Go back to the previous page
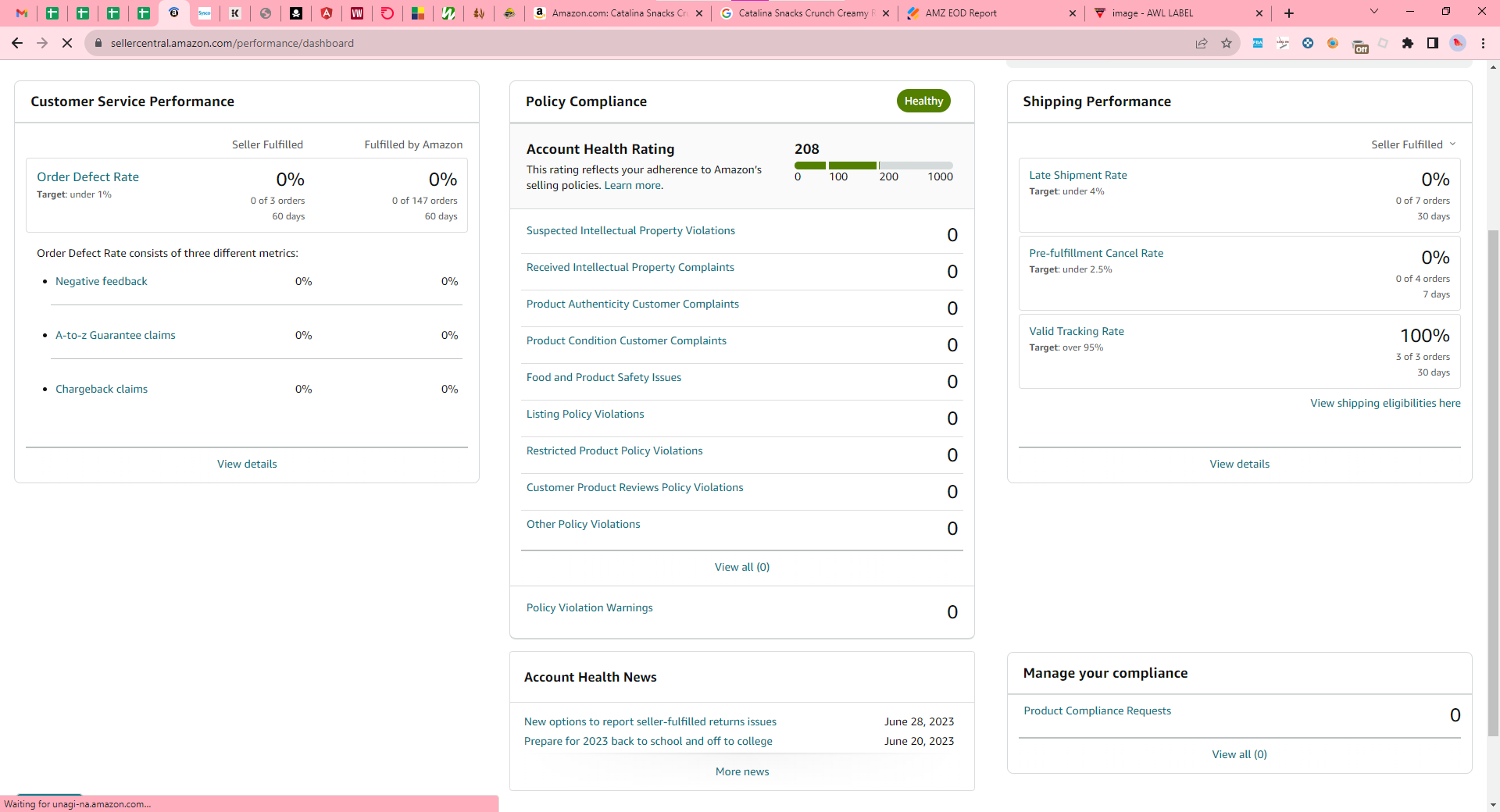 coord(17,43)
